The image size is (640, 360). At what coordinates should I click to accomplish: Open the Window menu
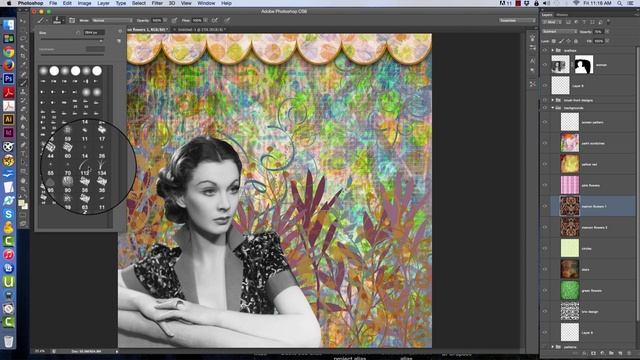206,3
